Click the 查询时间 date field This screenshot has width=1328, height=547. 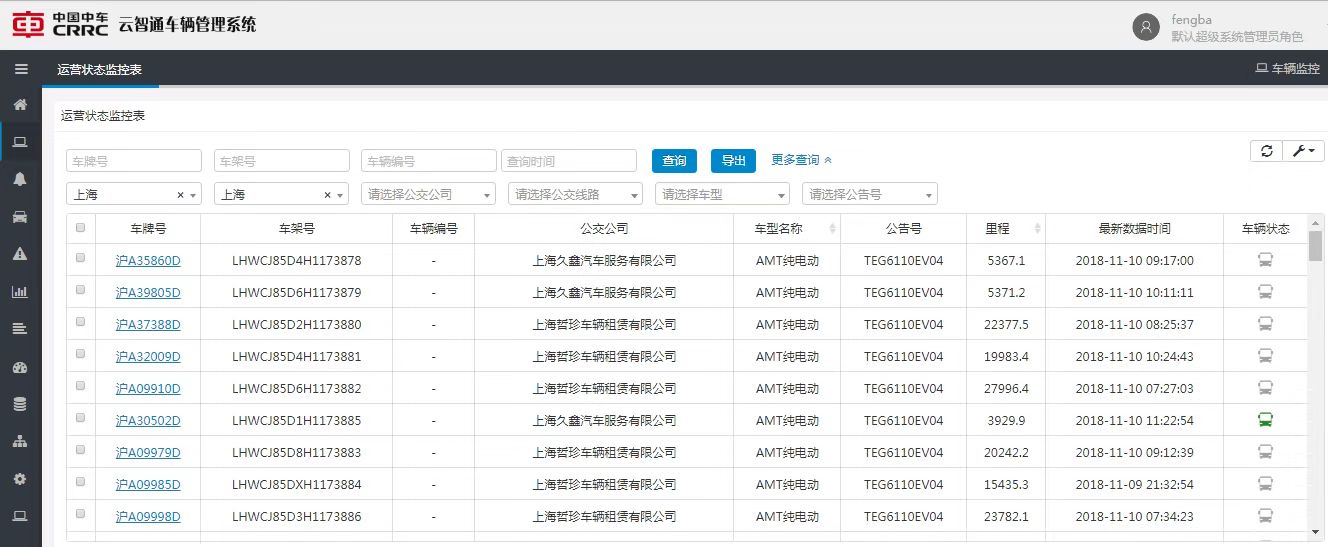(568, 161)
